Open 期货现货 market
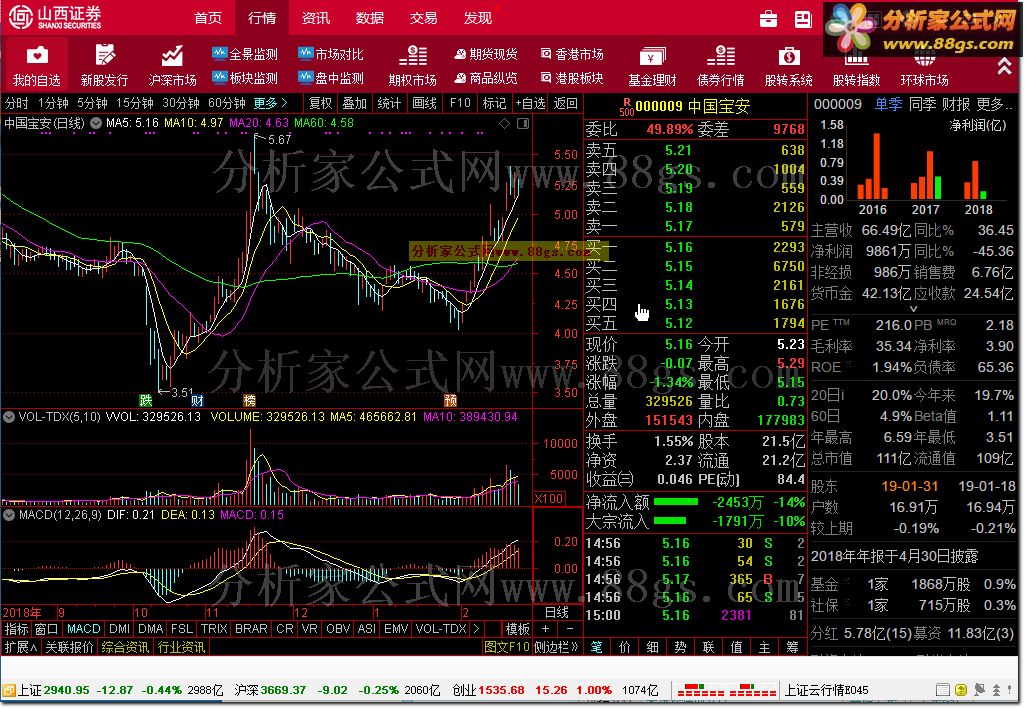 pos(486,54)
